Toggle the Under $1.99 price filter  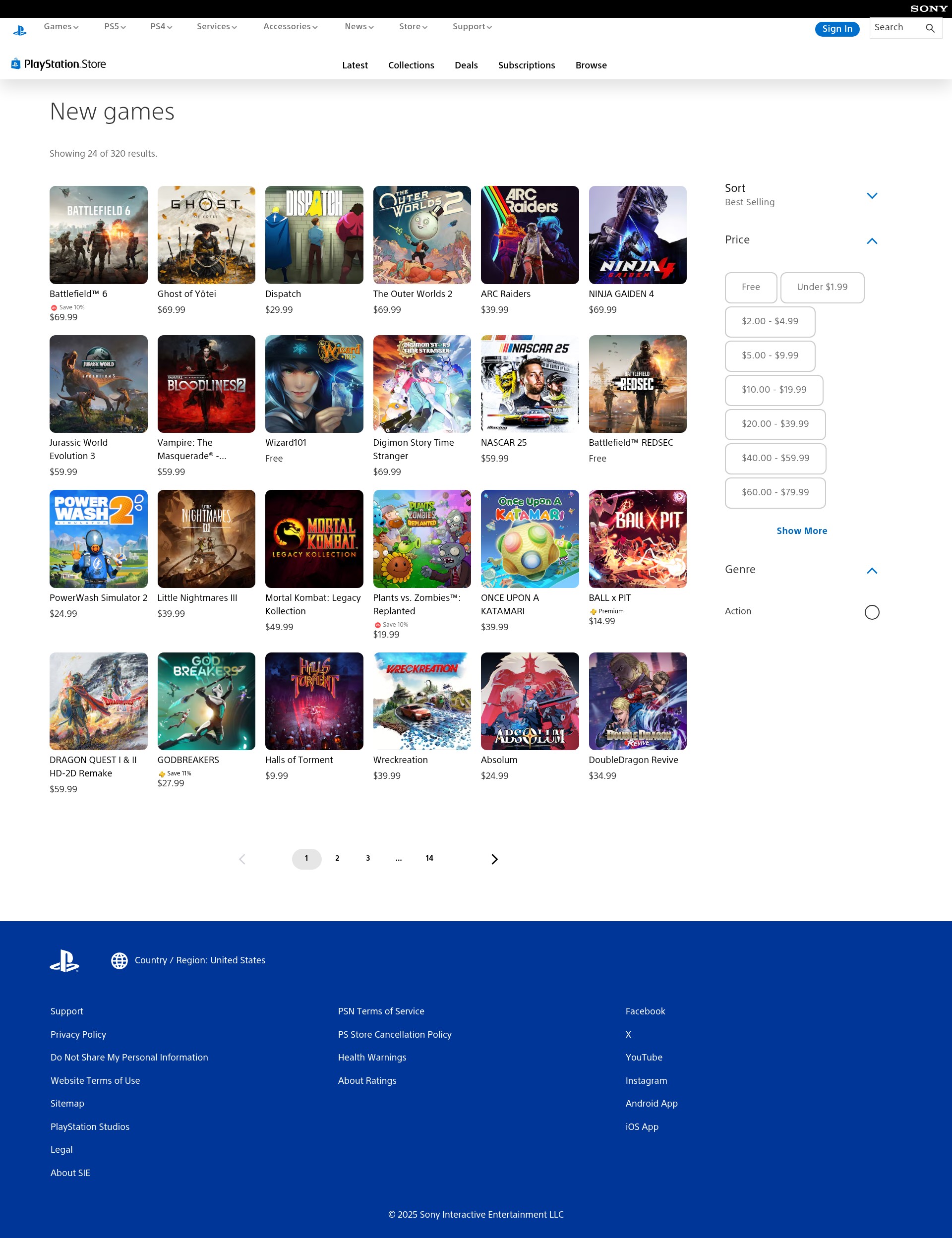[x=822, y=287]
